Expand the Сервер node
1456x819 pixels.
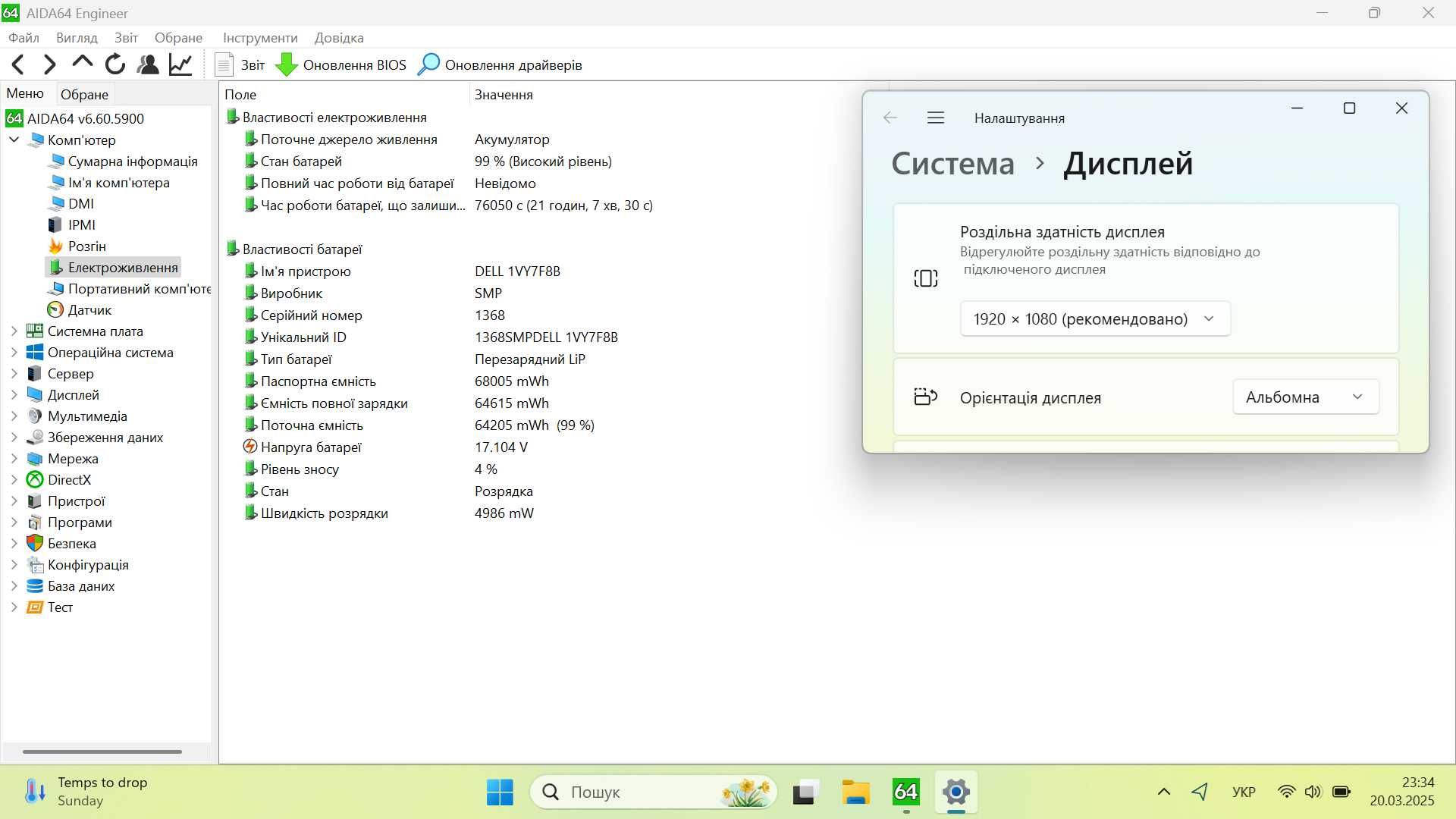(x=14, y=373)
